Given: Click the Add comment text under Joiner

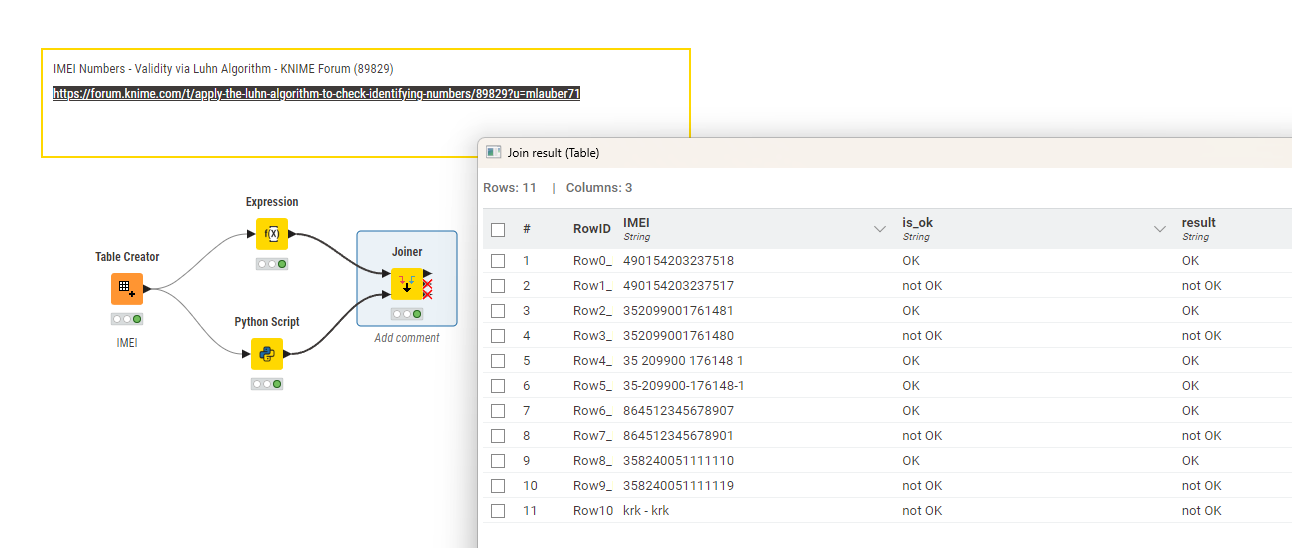Looking at the screenshot, I should tap(406, 338).
